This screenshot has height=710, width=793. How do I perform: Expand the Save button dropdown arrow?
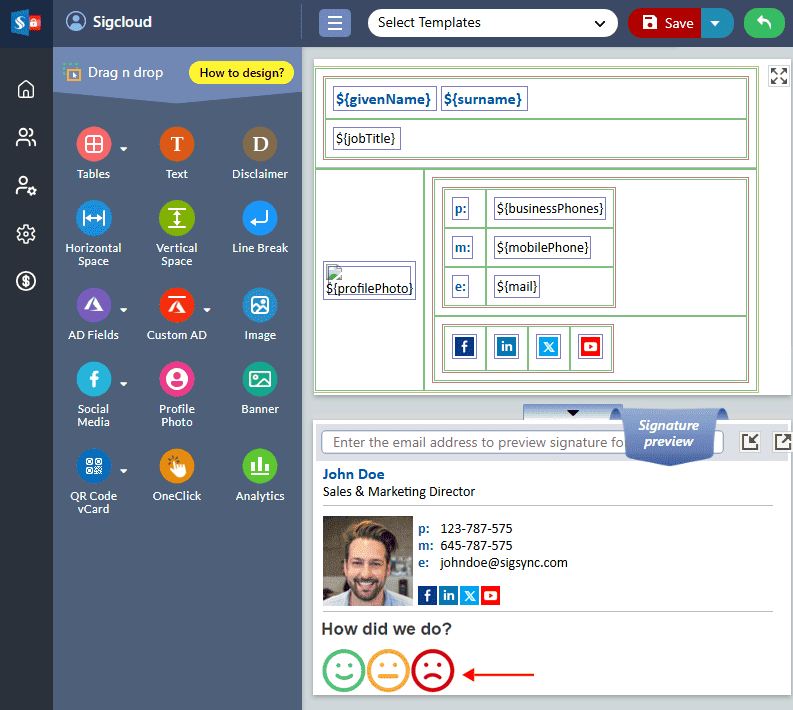tap(716, 23)
